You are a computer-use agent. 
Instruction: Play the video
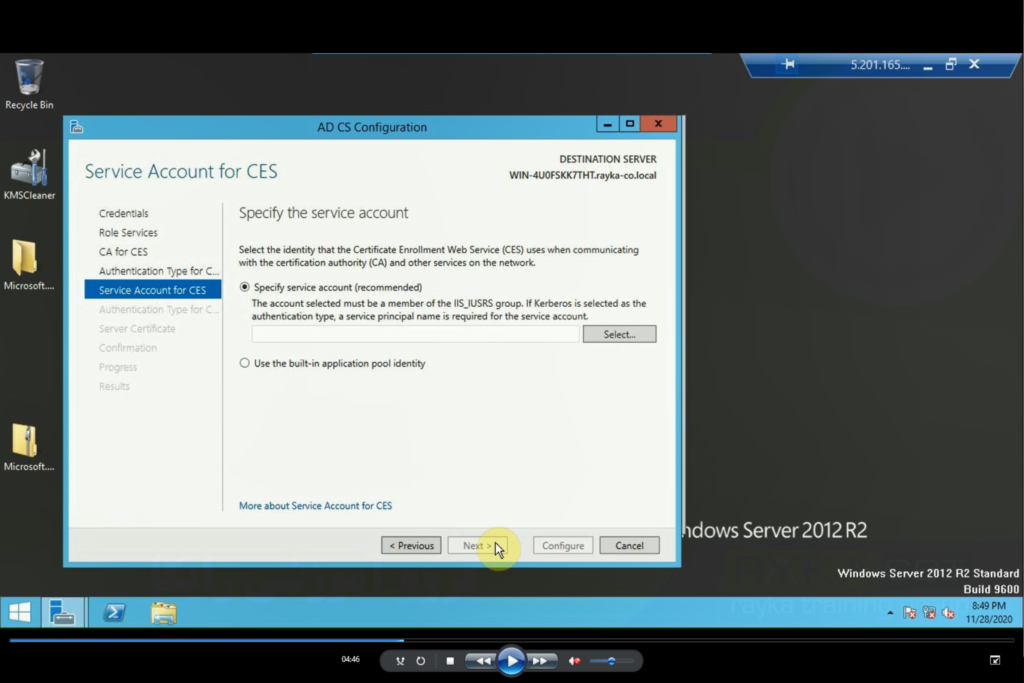(511, 661)
